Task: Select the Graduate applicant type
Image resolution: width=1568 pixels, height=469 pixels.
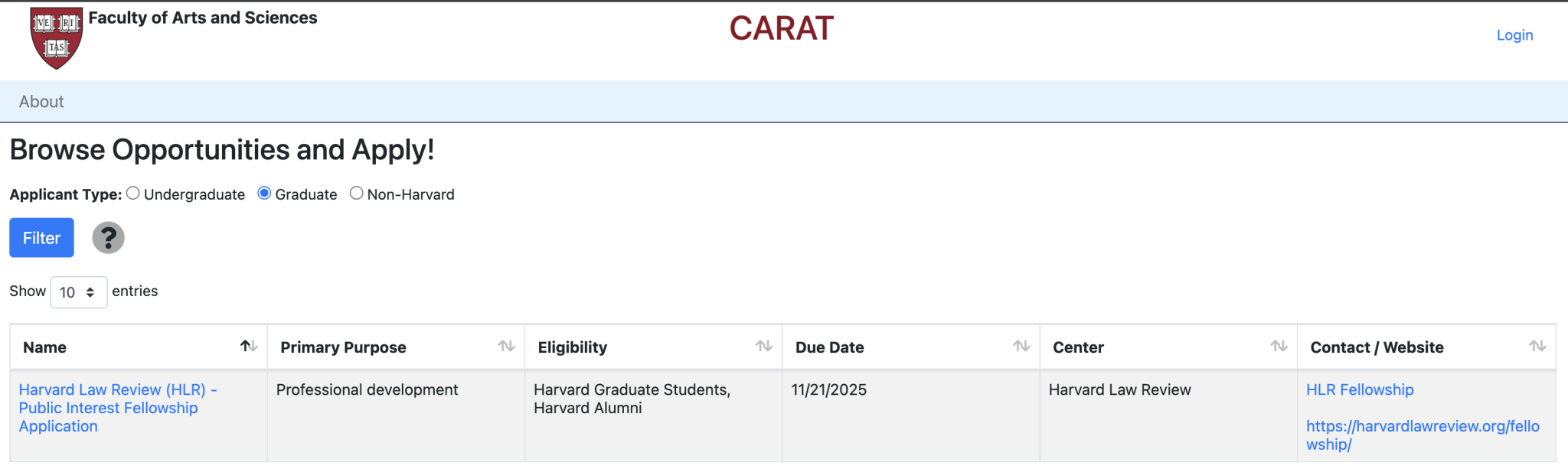Action: click(264, 194)
